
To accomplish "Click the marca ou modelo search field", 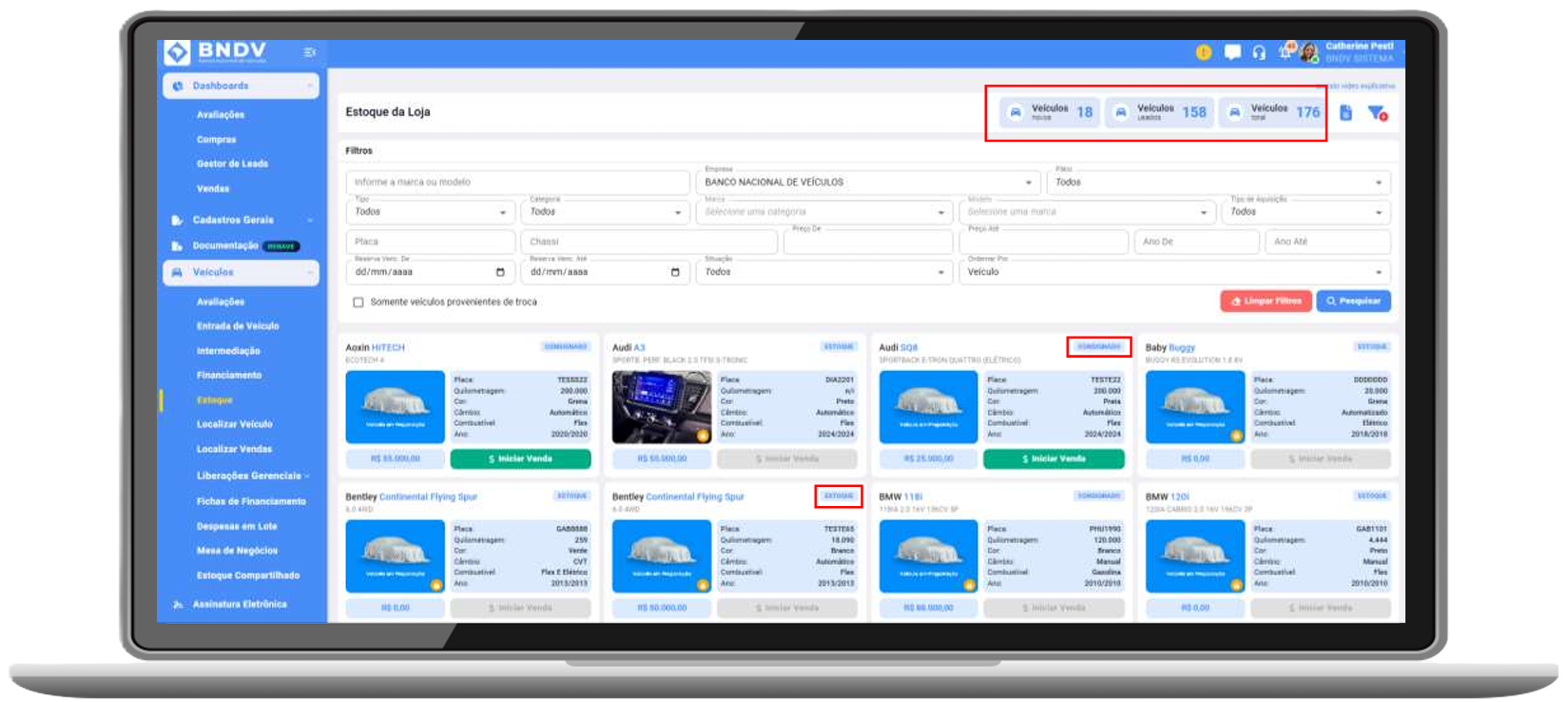I will coord(517,182).
